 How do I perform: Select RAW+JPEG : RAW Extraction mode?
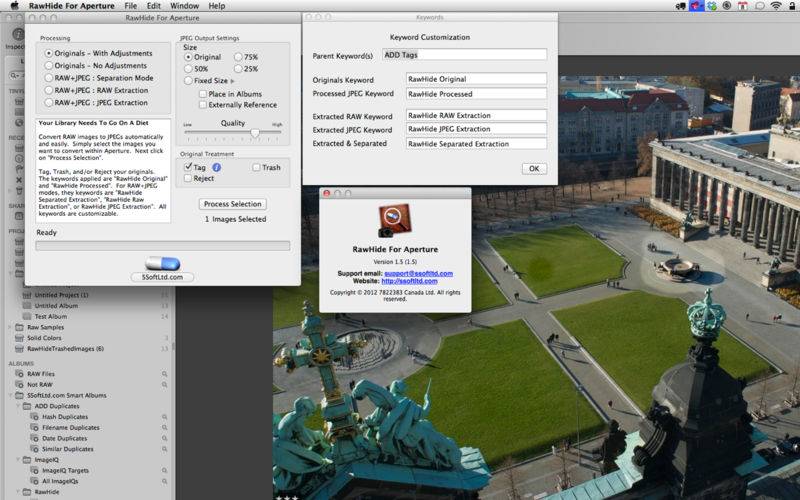tap(49, 90)
